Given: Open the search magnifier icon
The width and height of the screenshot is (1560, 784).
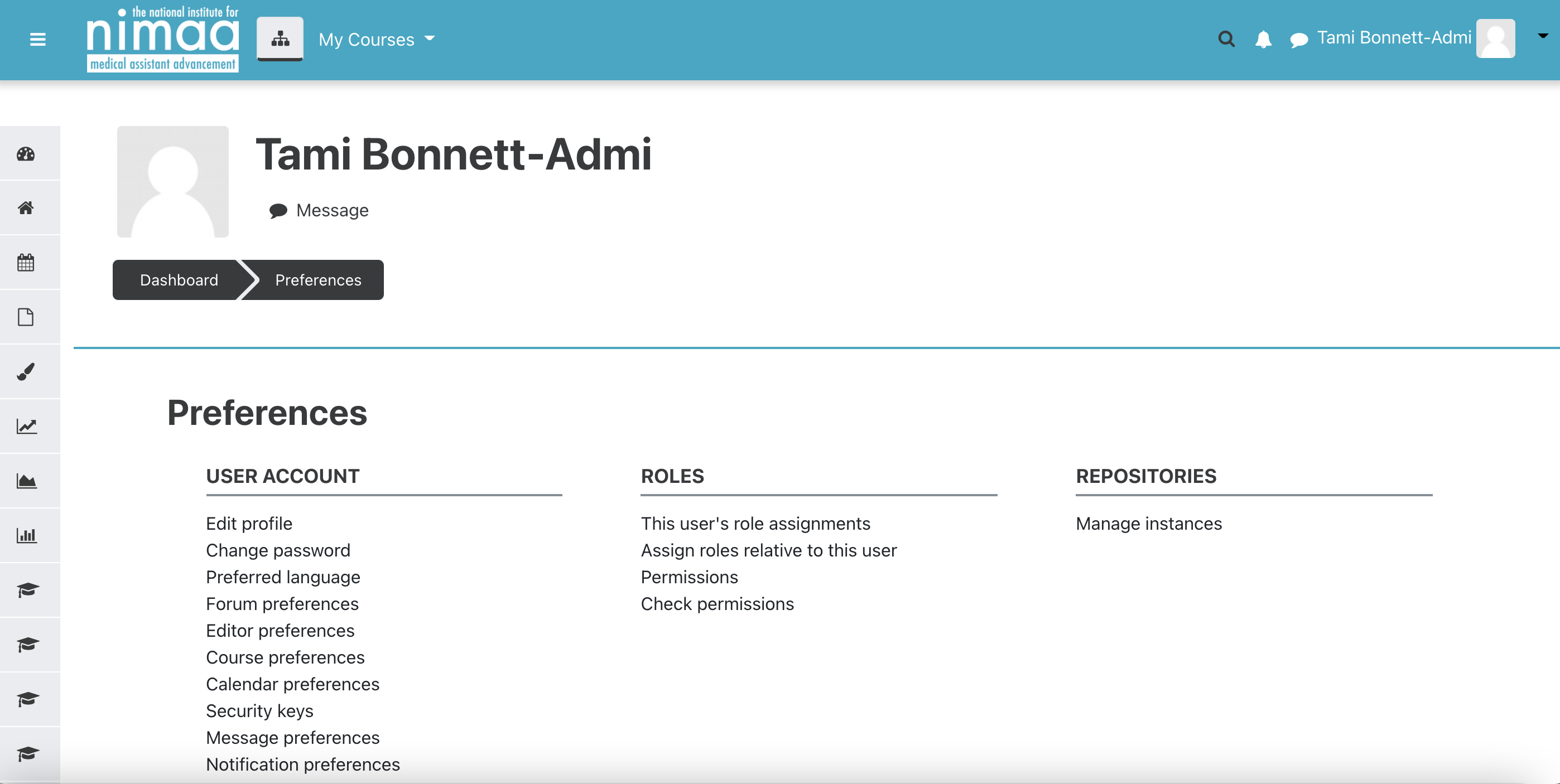Looking at the screenshot, I should pyautogui.click(x=1226, y=40).
